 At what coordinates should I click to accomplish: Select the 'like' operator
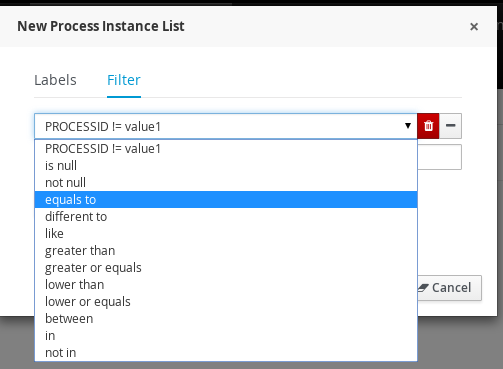click(226, 234)
